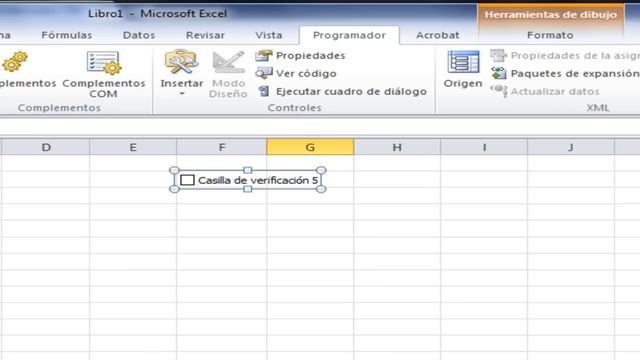The width and height of the screenshot is (640, 360).
Task: Click the Insertar controls toolbox icon
Action: point(181,61)
